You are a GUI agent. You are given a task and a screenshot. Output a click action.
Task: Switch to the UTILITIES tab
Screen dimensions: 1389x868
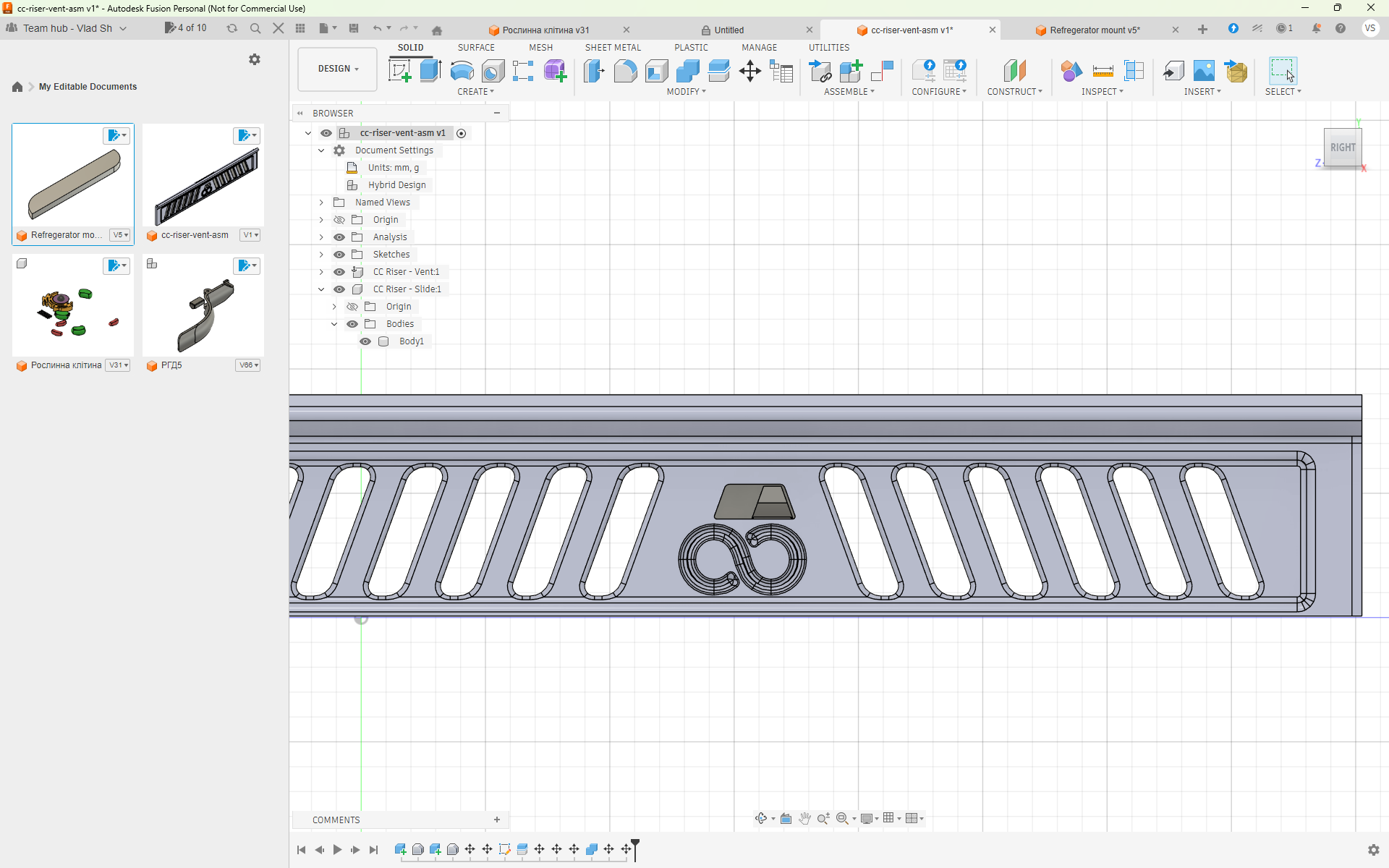829,48
